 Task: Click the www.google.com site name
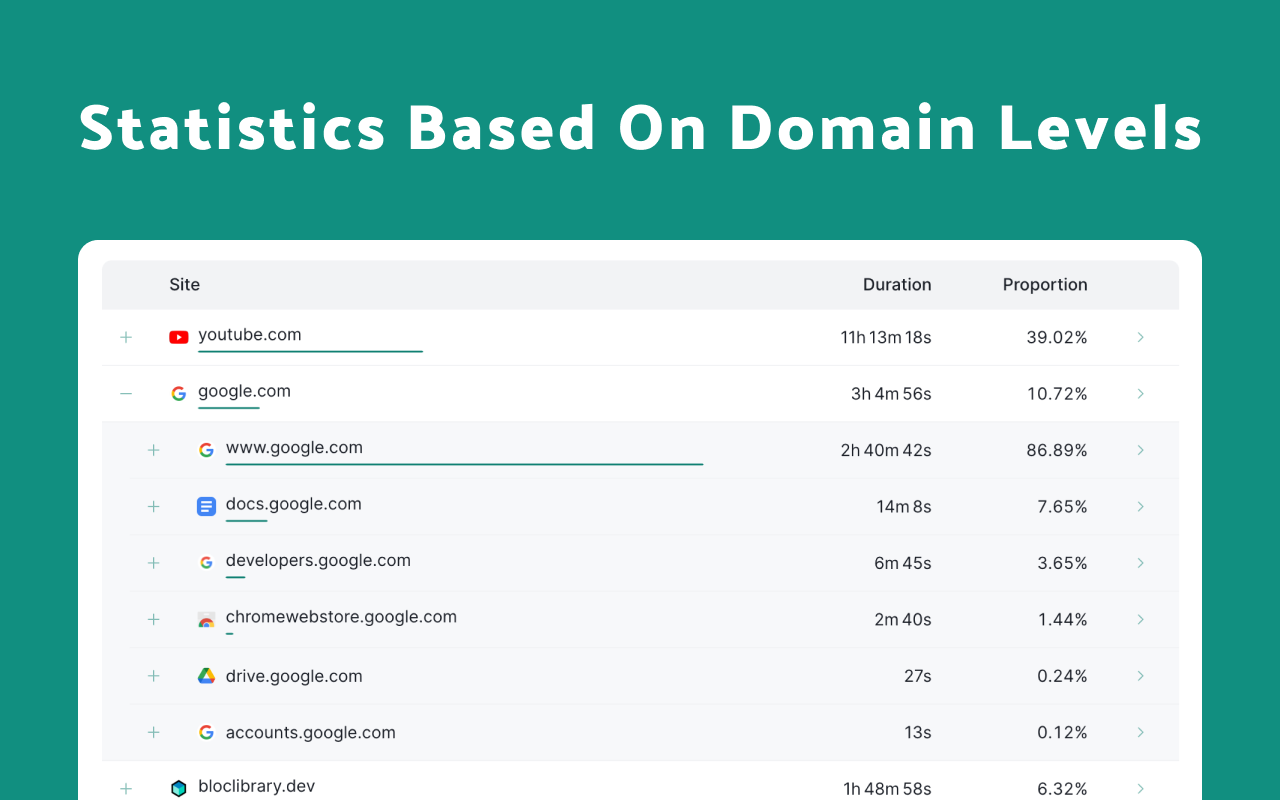(x=294, y=448)
